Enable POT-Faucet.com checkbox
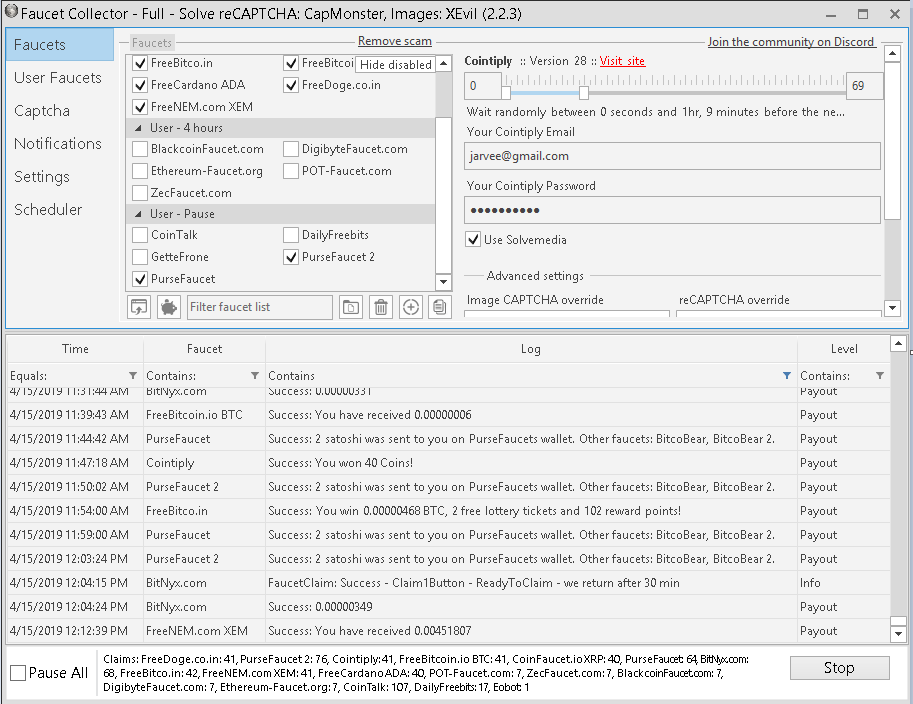This screenshot has height=704, width=913. click(291, 171)
